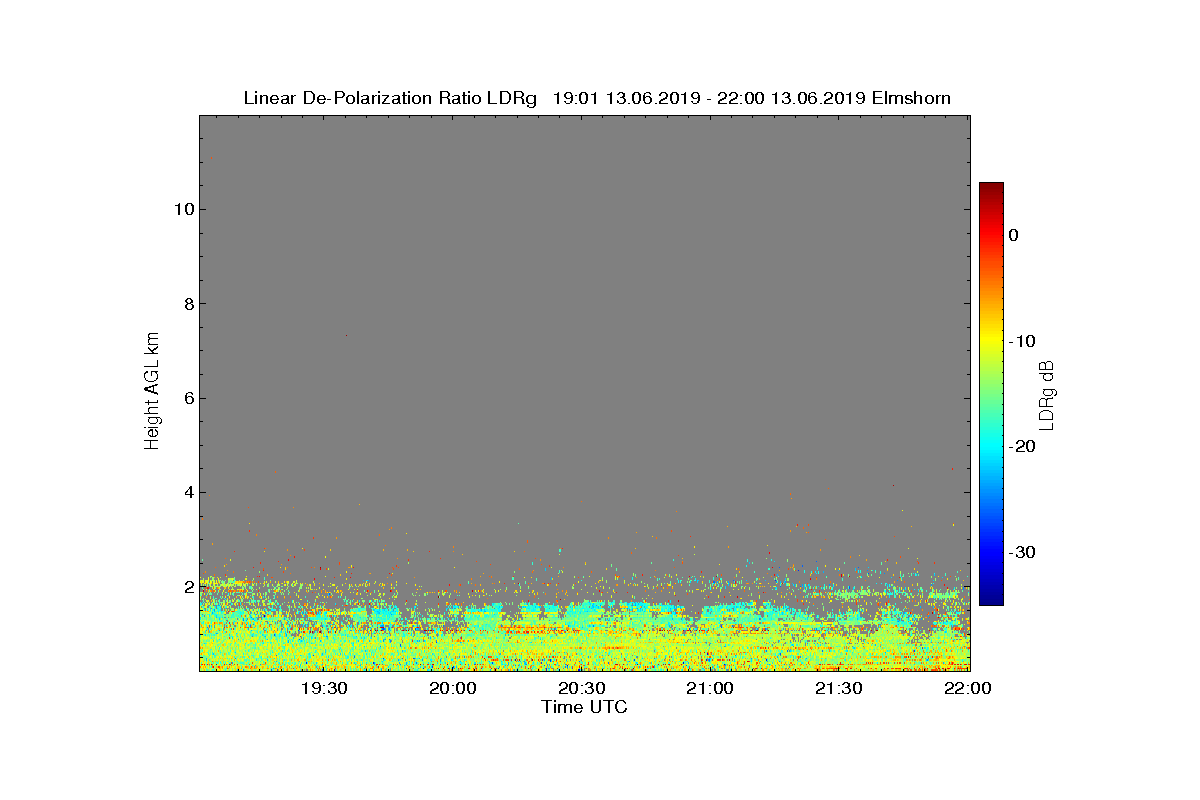This screenshot has width=1200, height=800.
Task: Click the 19:30 time axis label
Action: click(x=324, y=689)
